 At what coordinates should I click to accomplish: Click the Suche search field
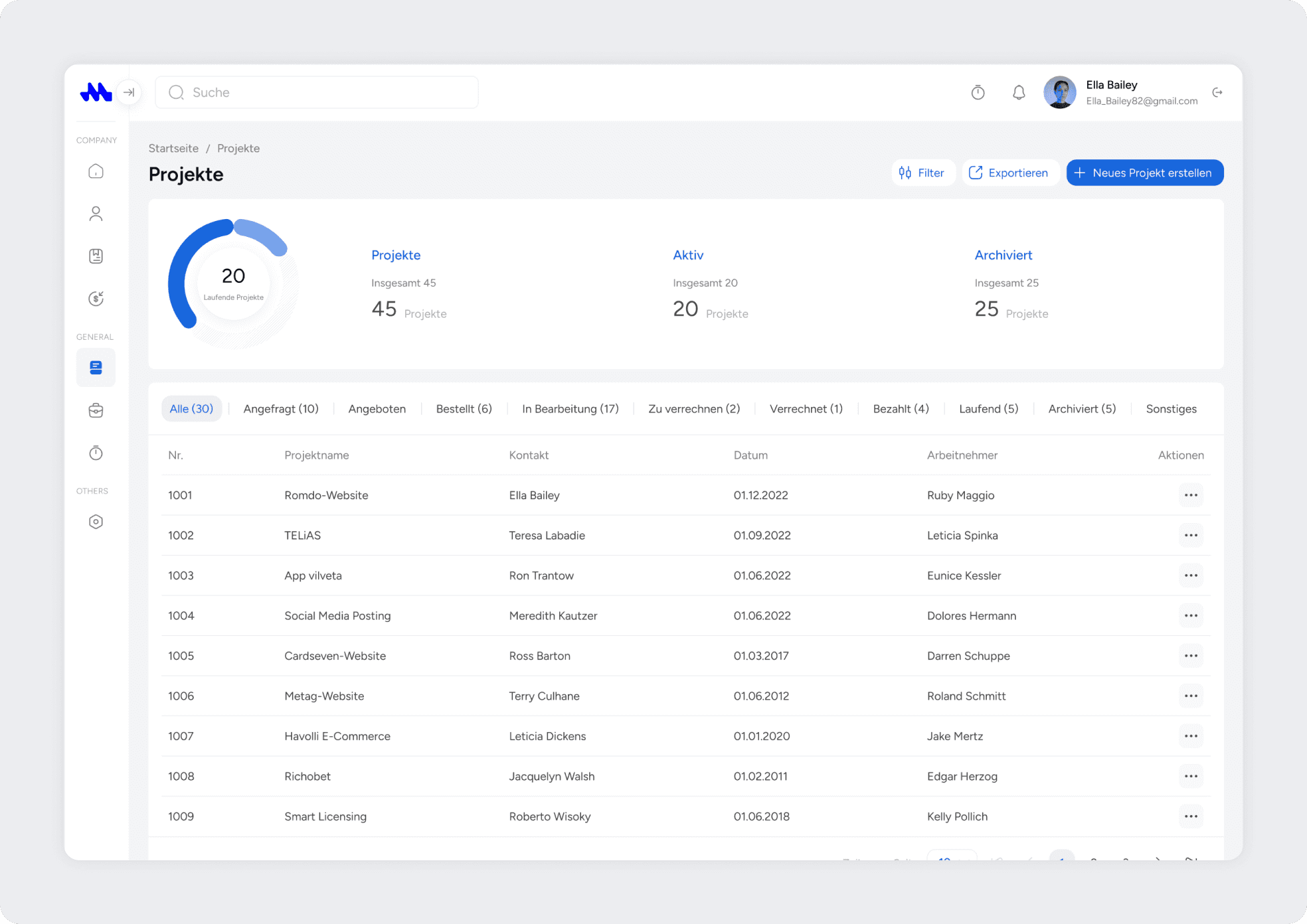click(317, 92)
